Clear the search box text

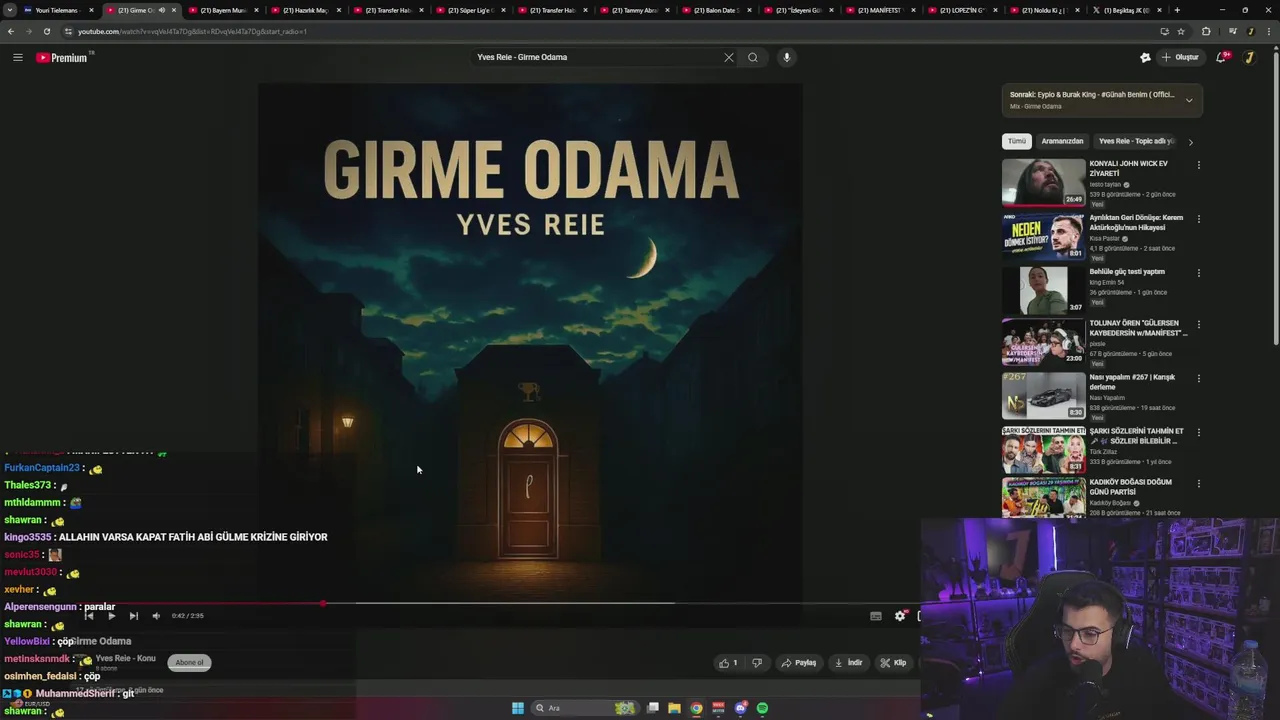[x=729, y=57]
